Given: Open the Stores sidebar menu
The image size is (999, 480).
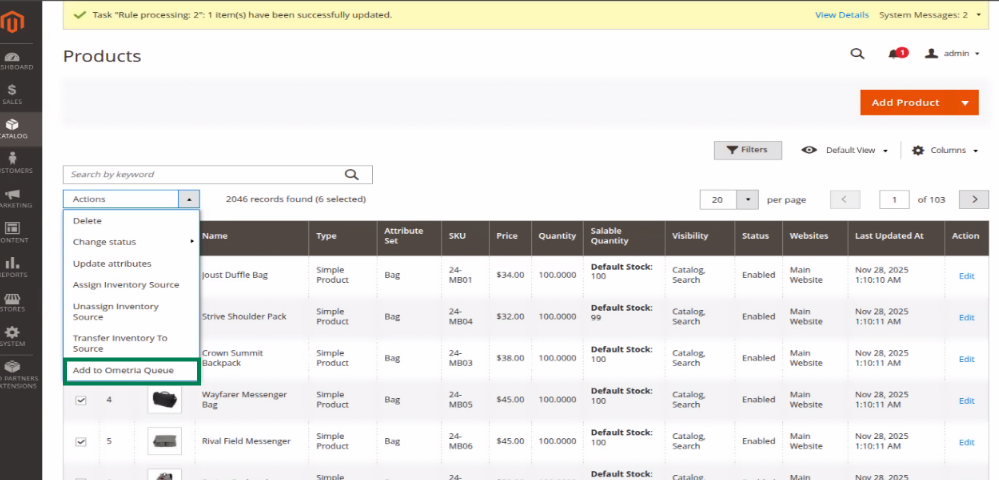Looking at the screenshot, I should [12, 302].
